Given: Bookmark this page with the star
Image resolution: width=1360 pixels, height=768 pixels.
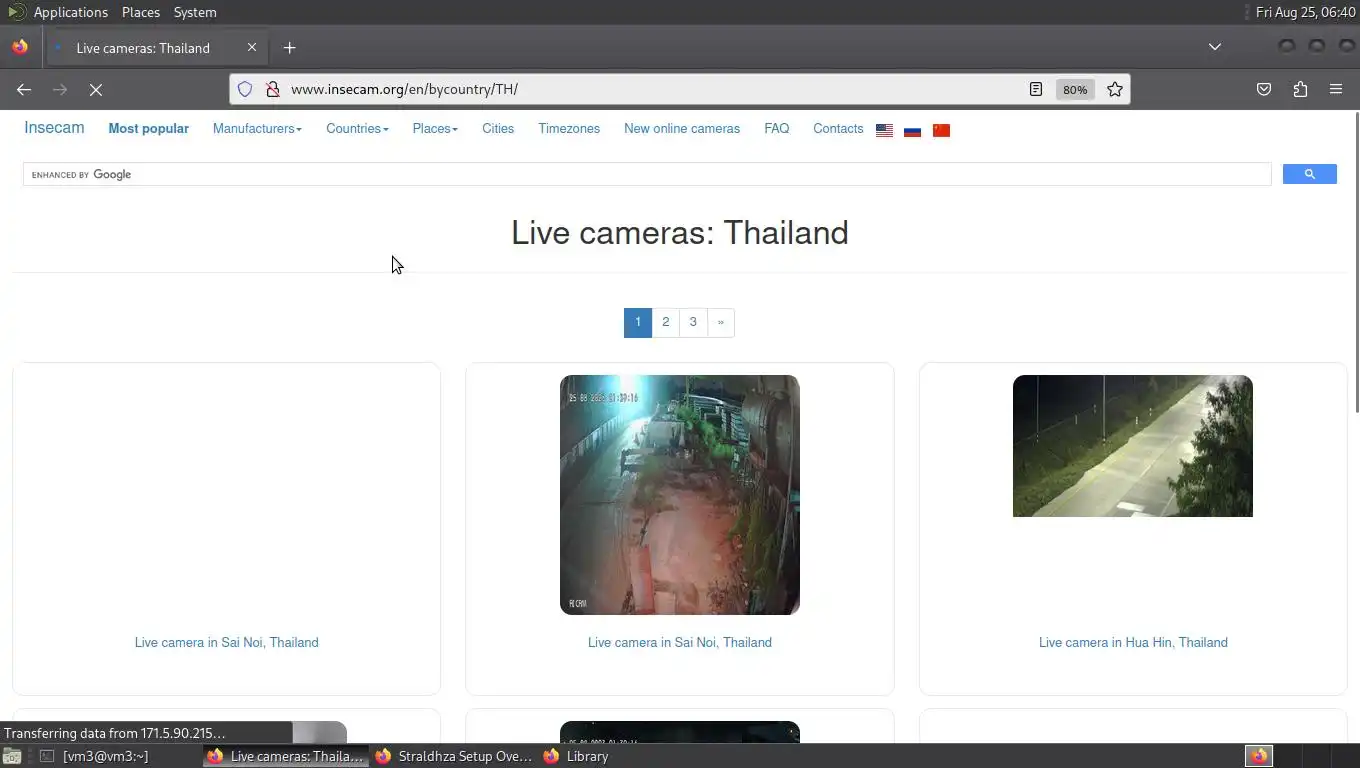Looking at the screenshot, I should pos(1115,89).
